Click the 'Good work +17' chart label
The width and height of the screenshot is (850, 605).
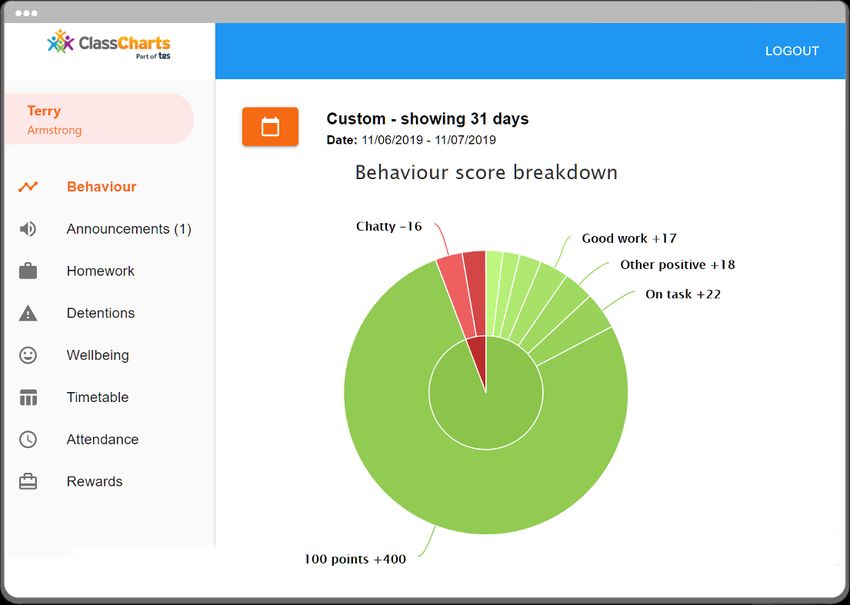[x=629, y=239]
